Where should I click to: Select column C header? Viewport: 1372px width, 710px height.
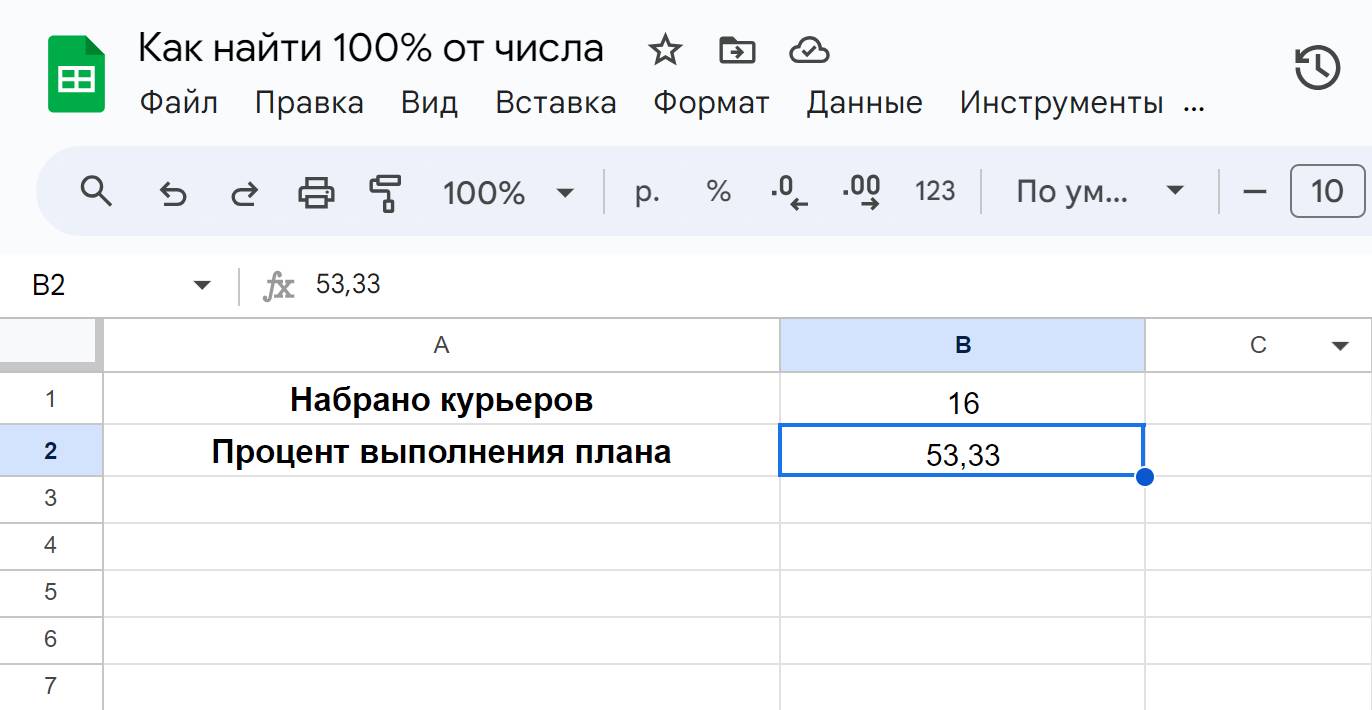[x=1258, y=346]
